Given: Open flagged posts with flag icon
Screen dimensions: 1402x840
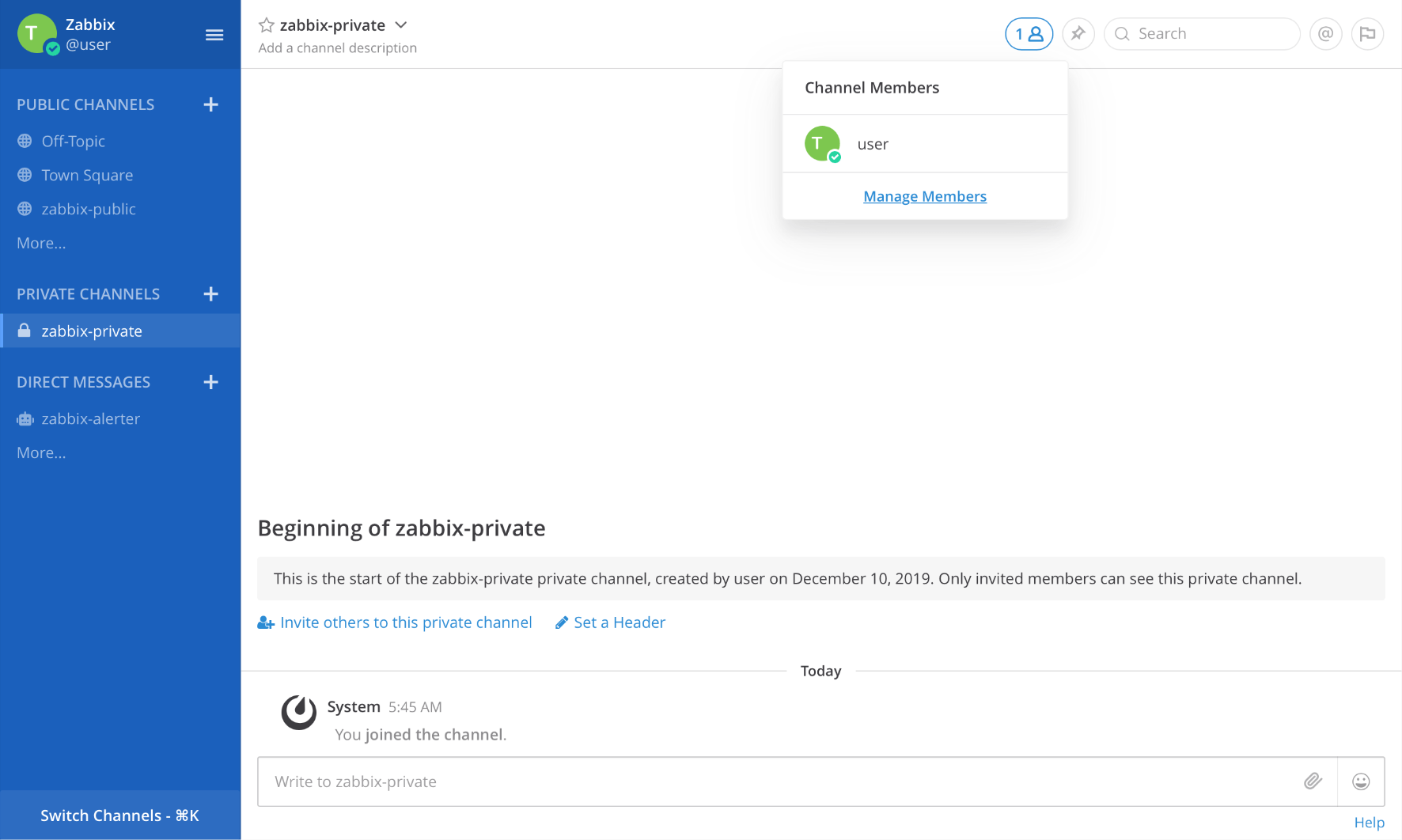Looking at the screenshot, I should click(x=1367, y=34).
